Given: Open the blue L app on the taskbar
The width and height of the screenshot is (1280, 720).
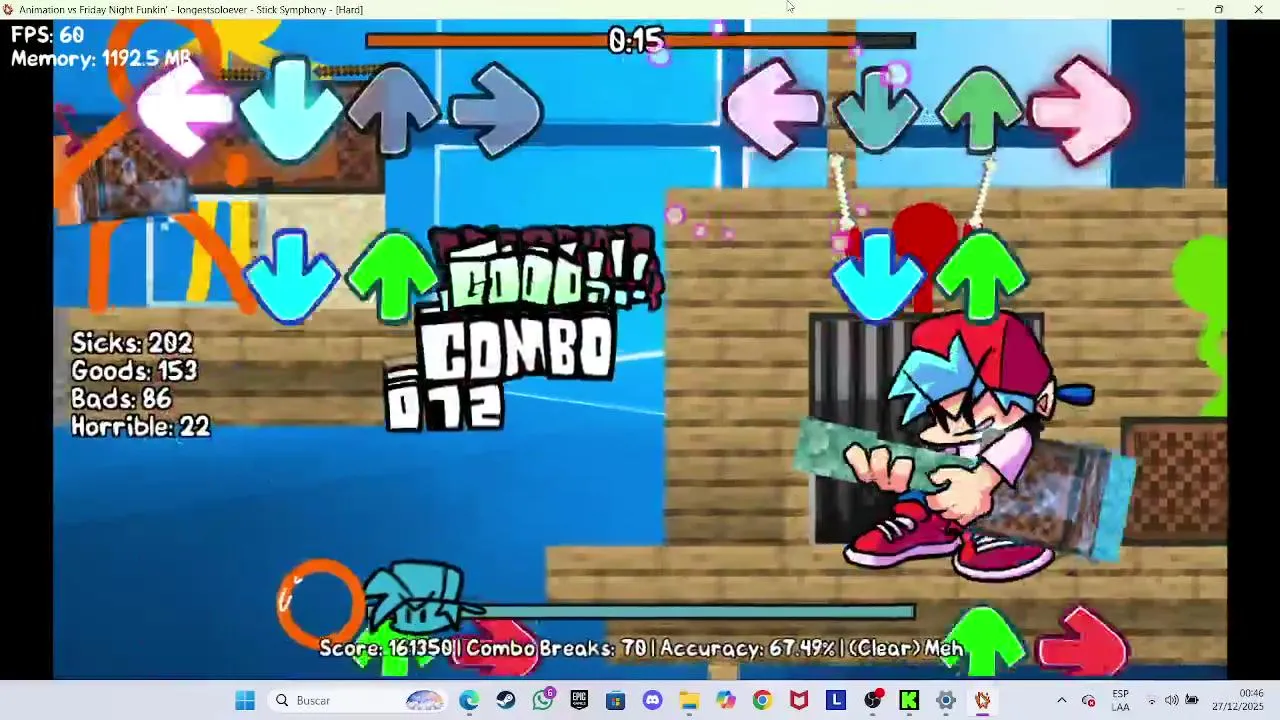Looking at the screenshot, I should point(836,700).
